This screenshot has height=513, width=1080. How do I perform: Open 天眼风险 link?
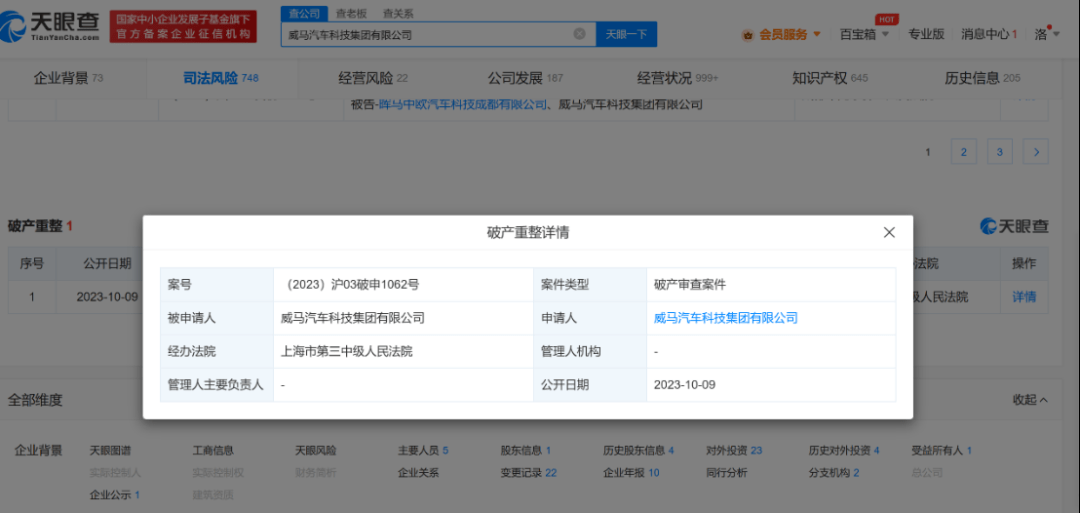pos(315,451)
